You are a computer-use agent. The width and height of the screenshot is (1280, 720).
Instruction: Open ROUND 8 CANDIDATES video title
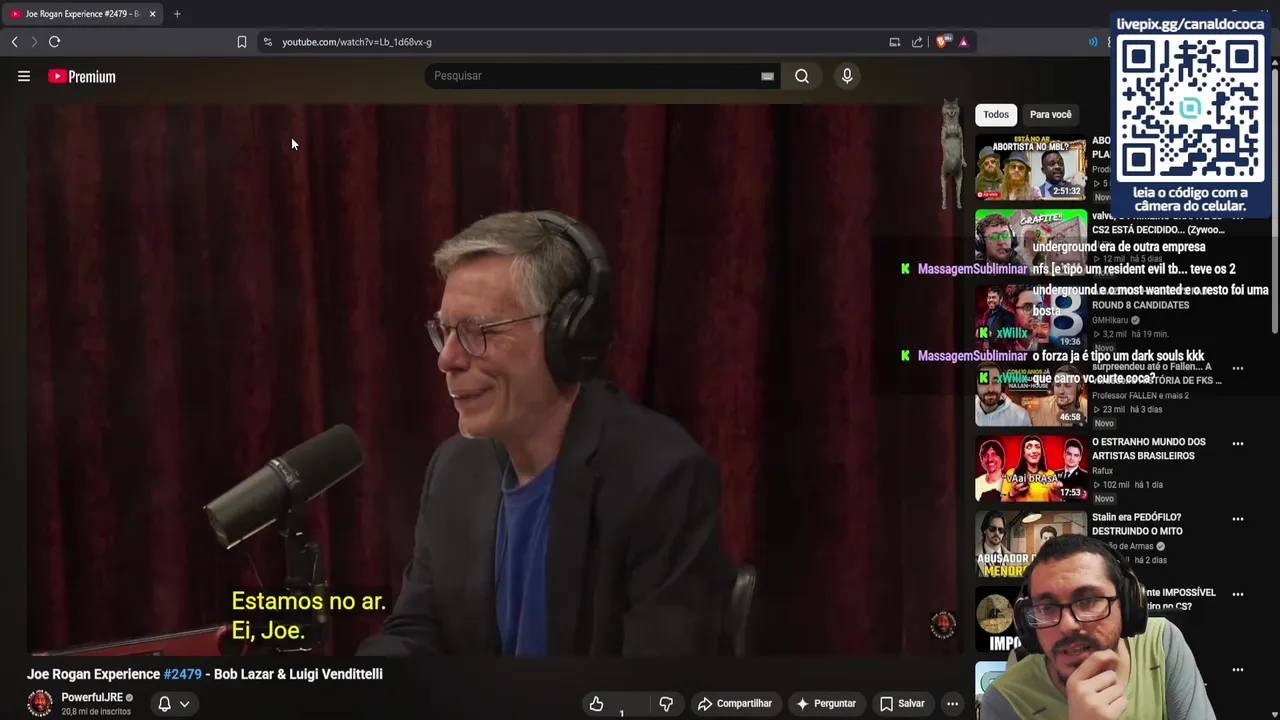1140,305
